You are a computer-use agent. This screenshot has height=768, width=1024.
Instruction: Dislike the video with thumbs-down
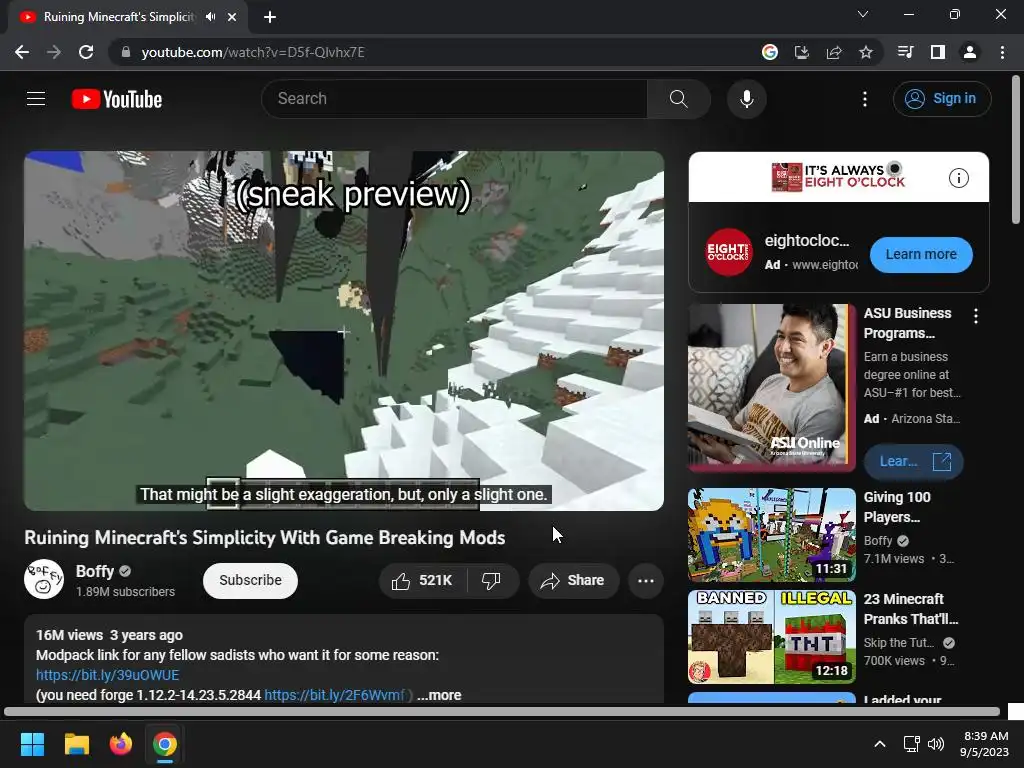491,581
